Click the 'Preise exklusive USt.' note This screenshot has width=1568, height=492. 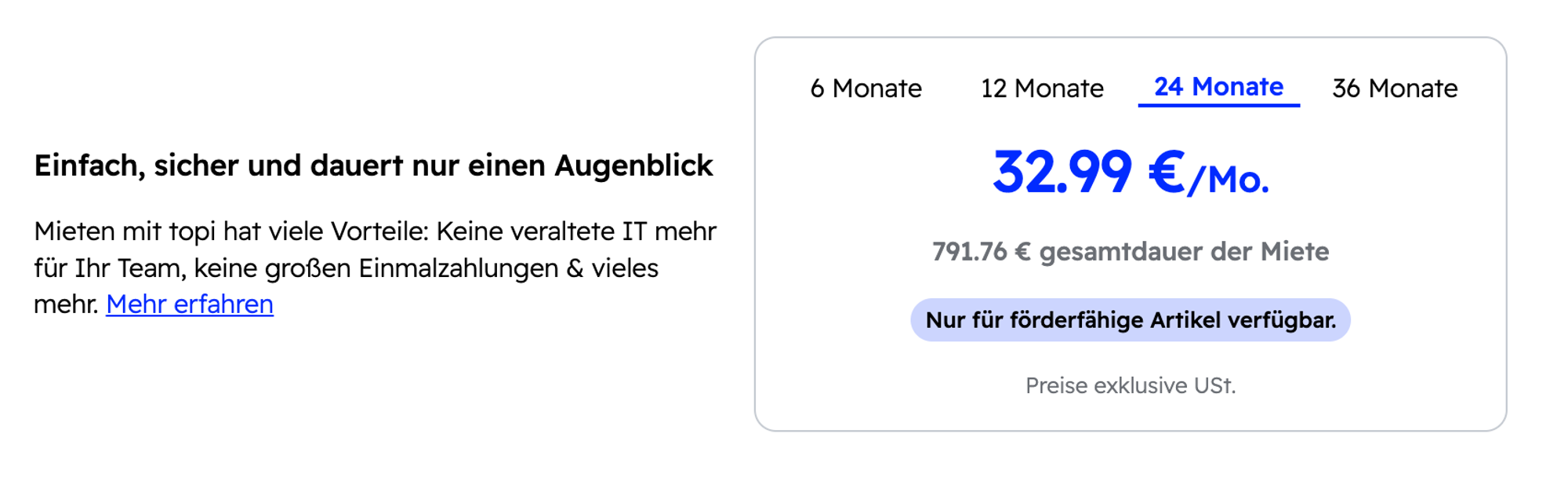coord(1130,386)
